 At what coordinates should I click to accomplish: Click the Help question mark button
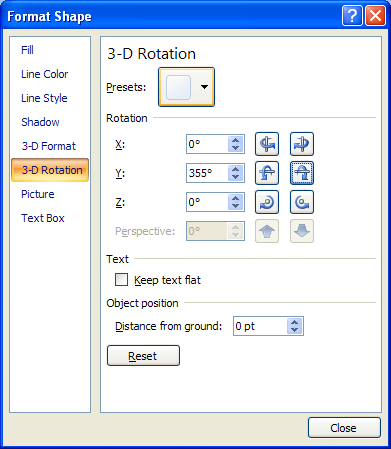(x=352, y=16)
